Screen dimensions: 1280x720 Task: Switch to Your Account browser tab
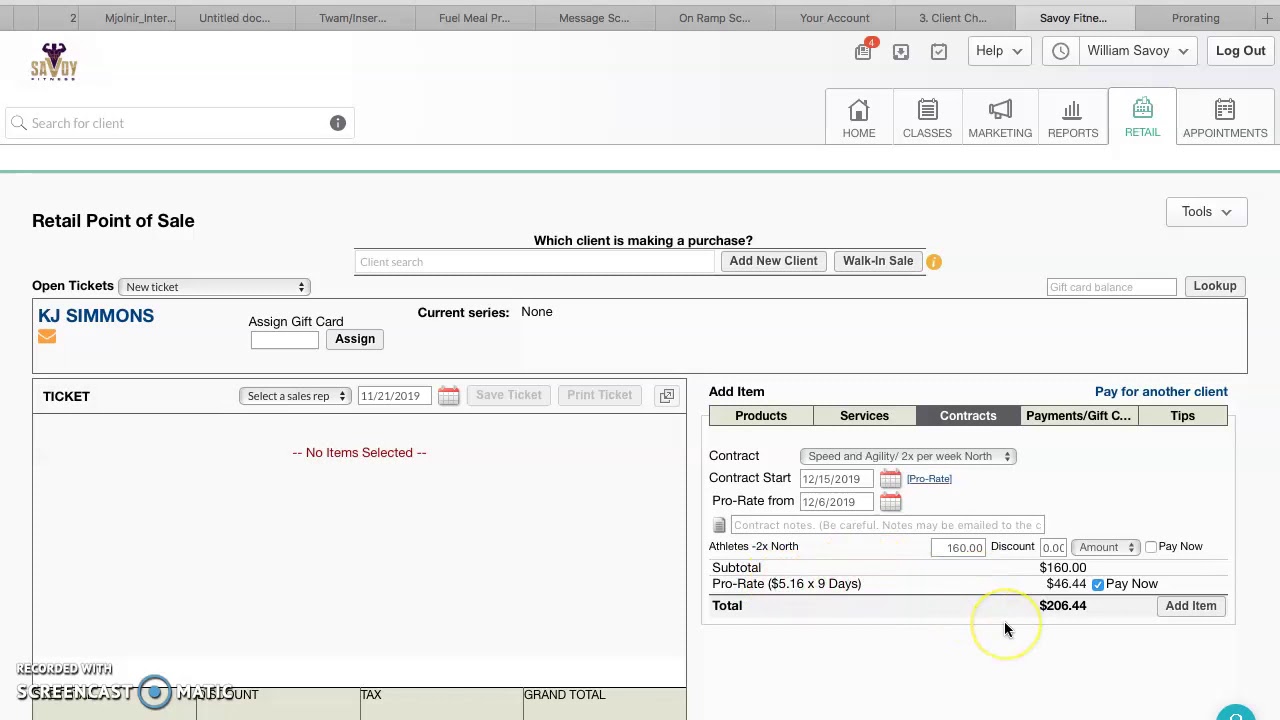(x=835, y=18)
